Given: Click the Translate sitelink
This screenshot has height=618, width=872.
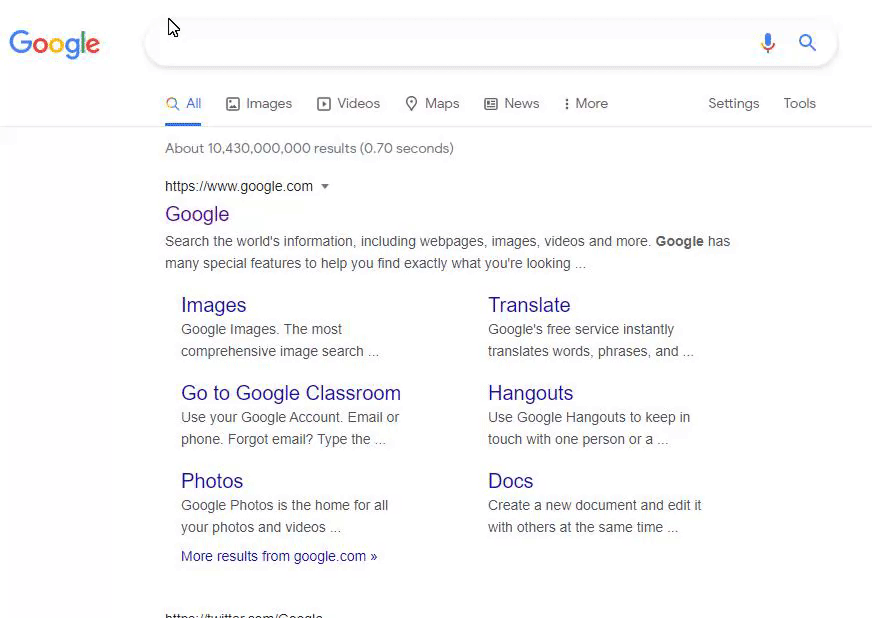Looking at the screenshot, I should pyautogui.click(x=529, y=305).
